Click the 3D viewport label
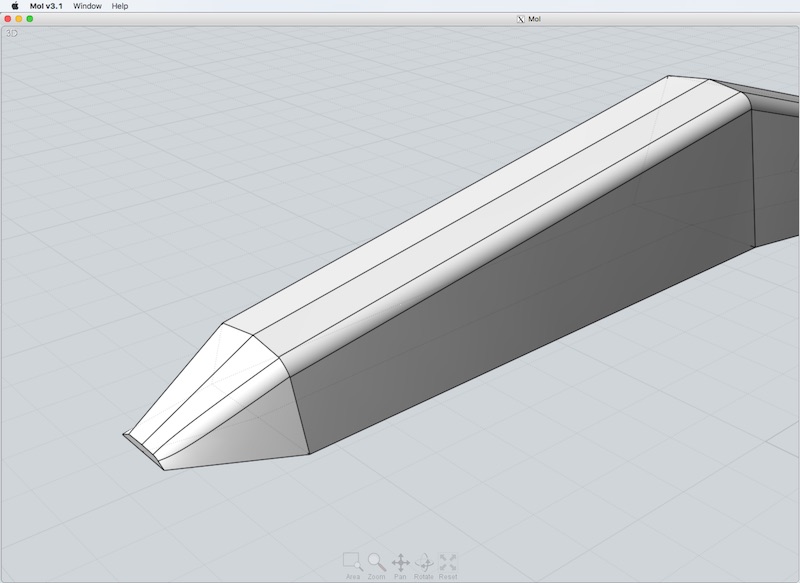The width and height of the screenshot is (800, 583). (11, 34)
